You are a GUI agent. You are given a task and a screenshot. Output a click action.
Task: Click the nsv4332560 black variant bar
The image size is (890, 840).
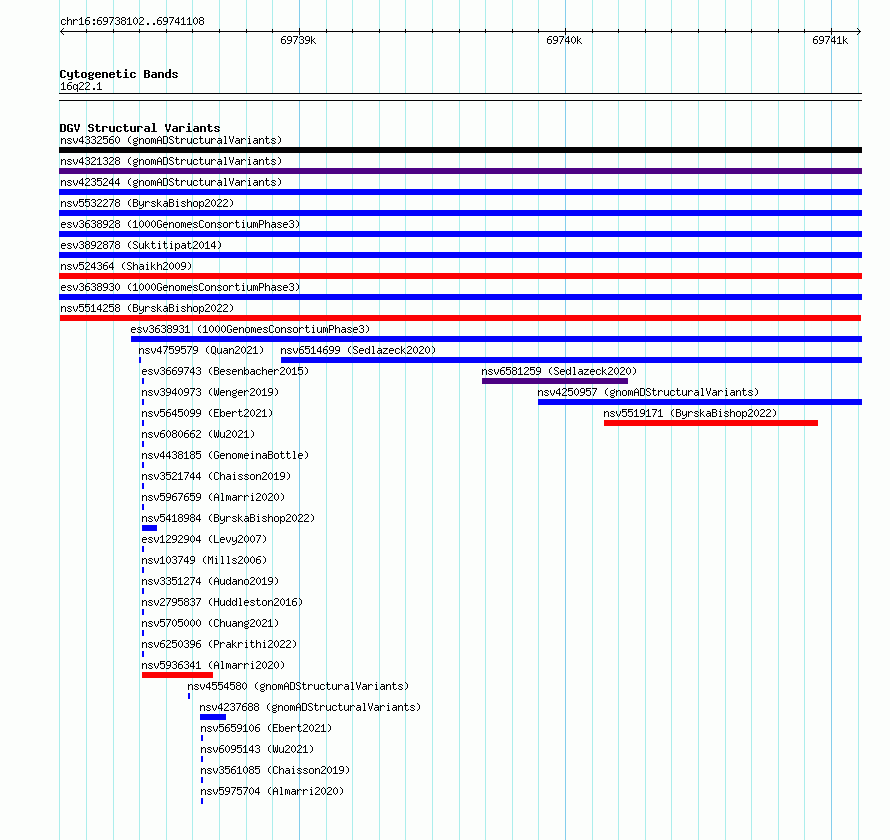[460, 150]
